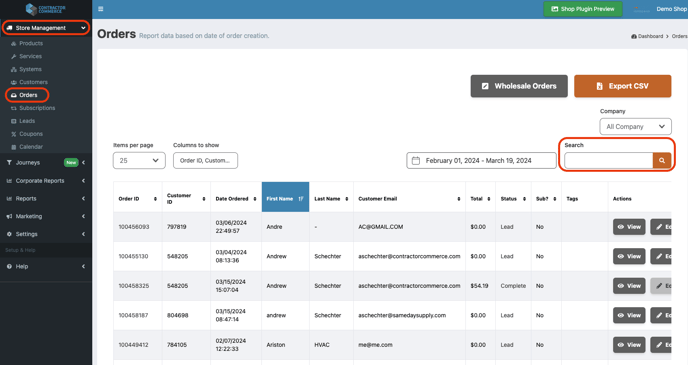Sort by Sub? column arrows
Image resolution: width=688 pixels, height=365 pixels.
point(555,199)
